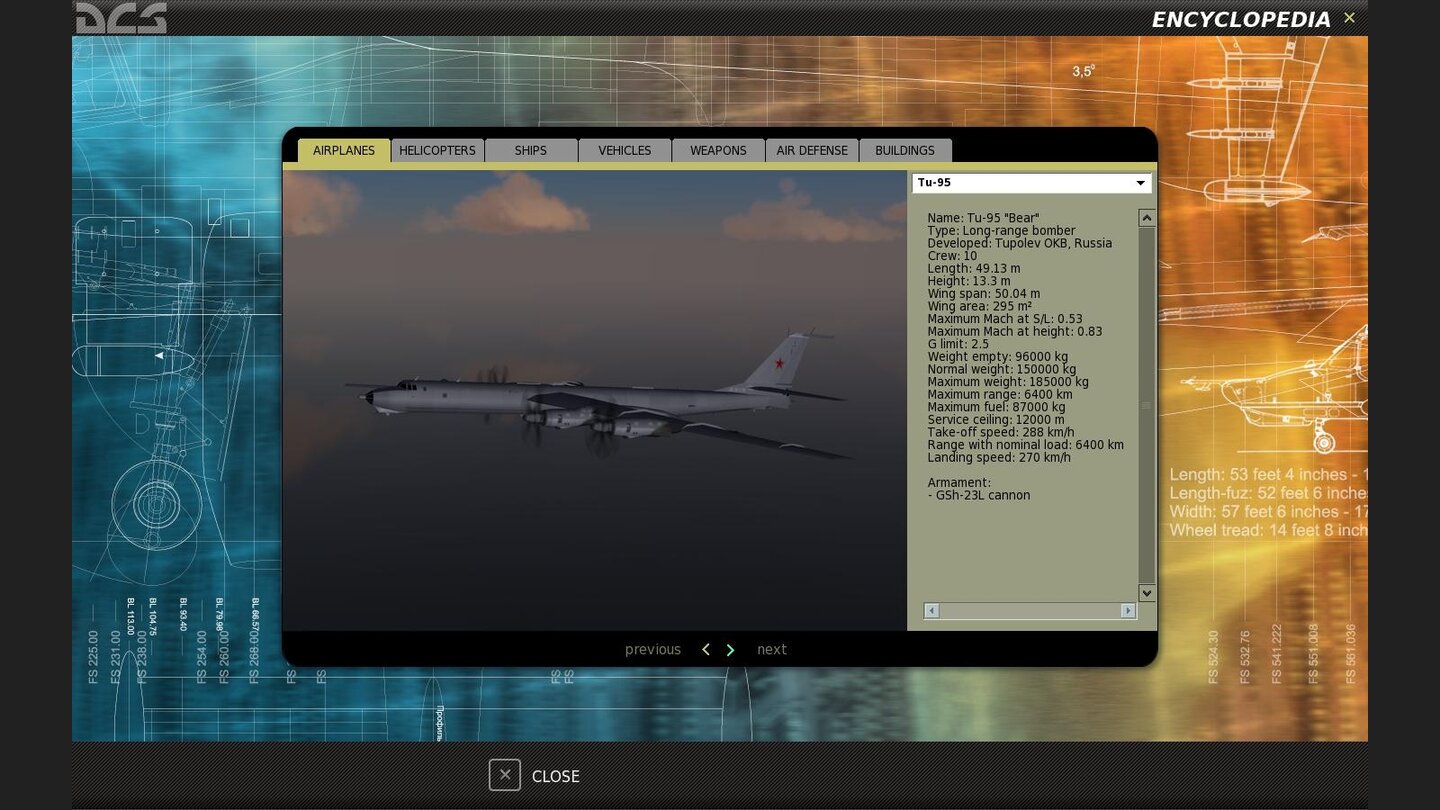Click the 'Name: Tu-95 "Bear"' line
The image size is (1440, 810).
983,218
